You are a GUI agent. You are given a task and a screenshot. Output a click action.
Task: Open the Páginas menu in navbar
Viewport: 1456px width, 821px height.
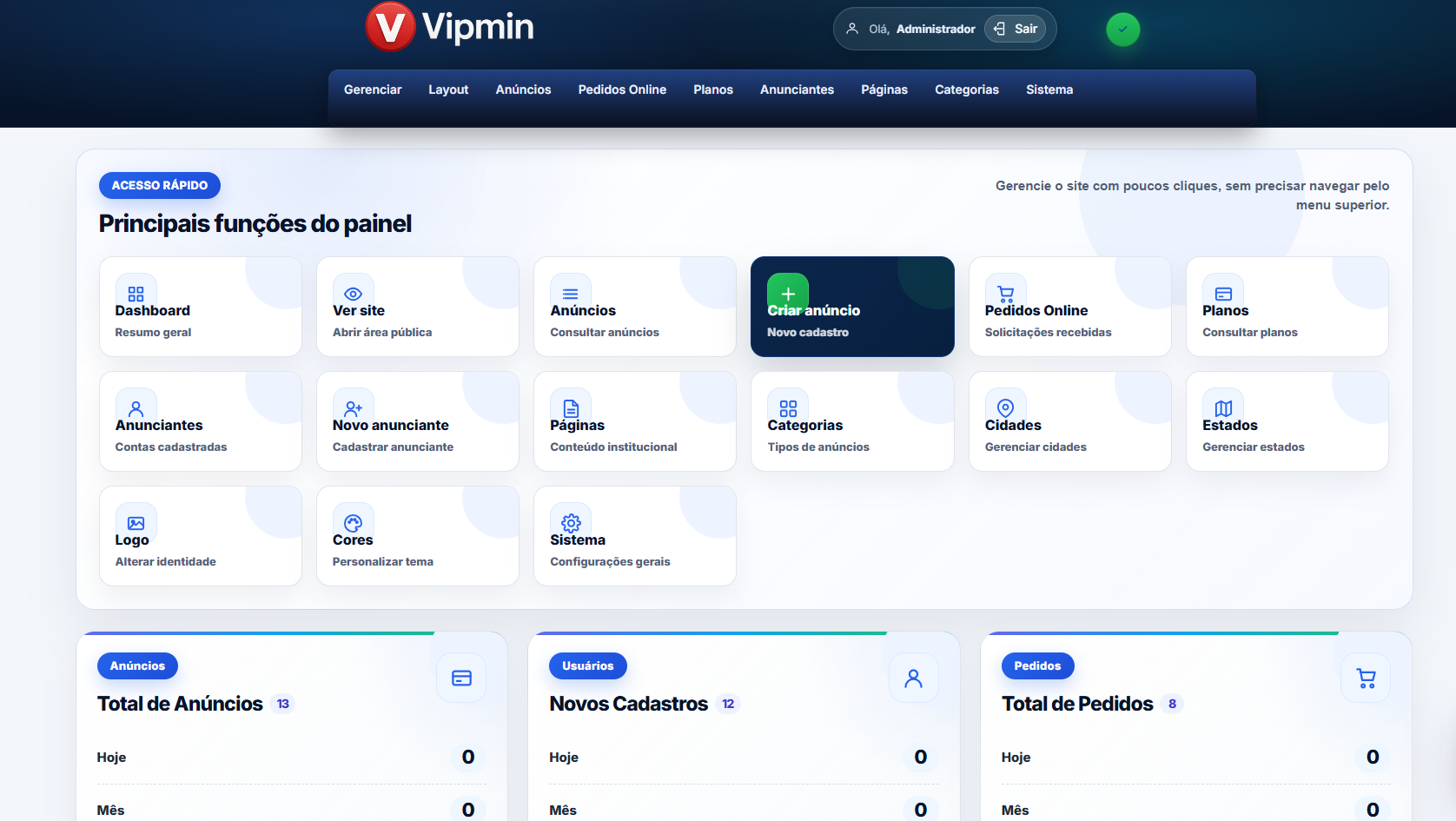[x=884, y=89]
